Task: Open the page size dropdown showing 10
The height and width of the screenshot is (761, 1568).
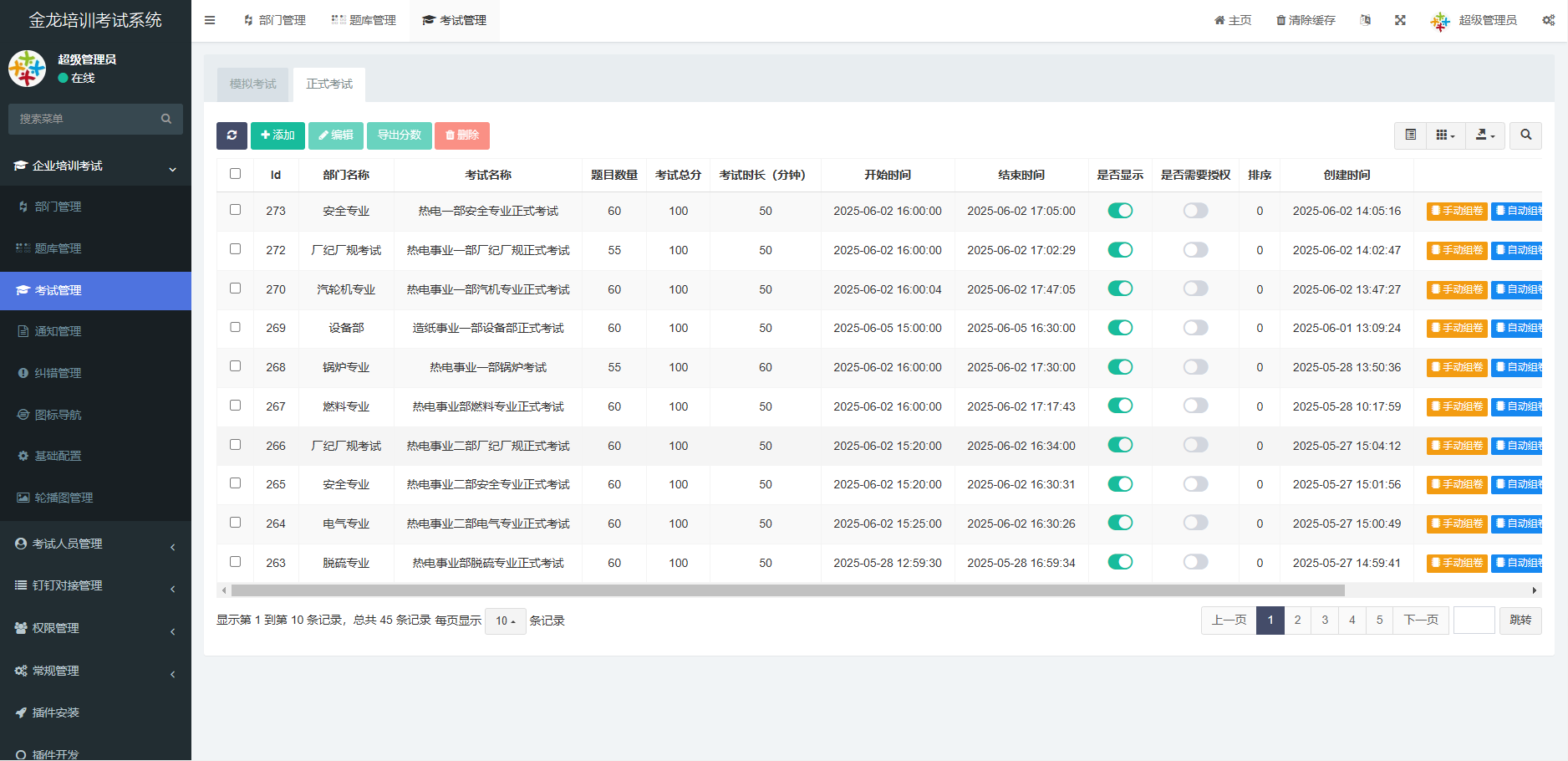Action: [505, 621]
